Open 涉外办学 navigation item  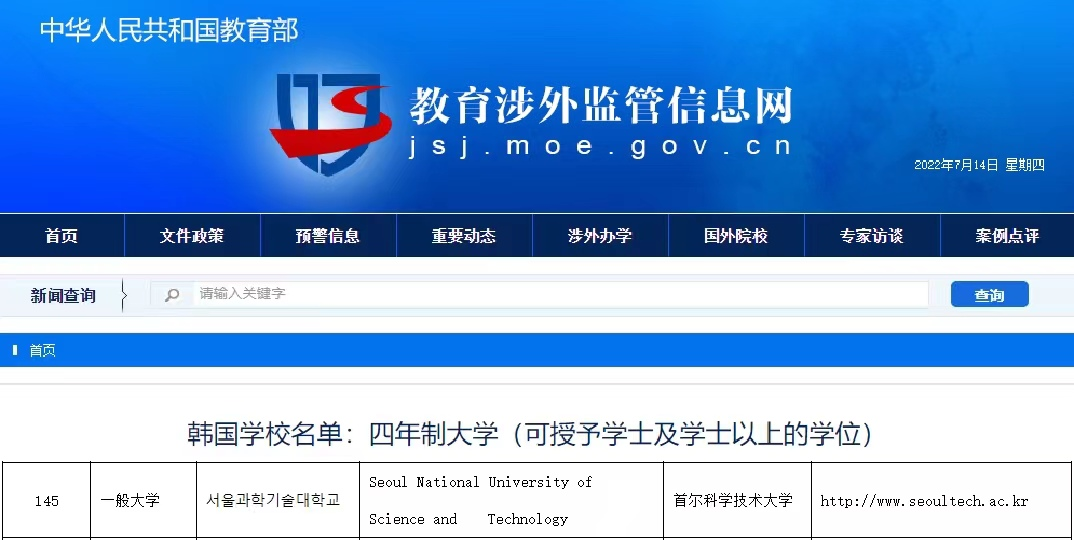(x=600, y=236)
